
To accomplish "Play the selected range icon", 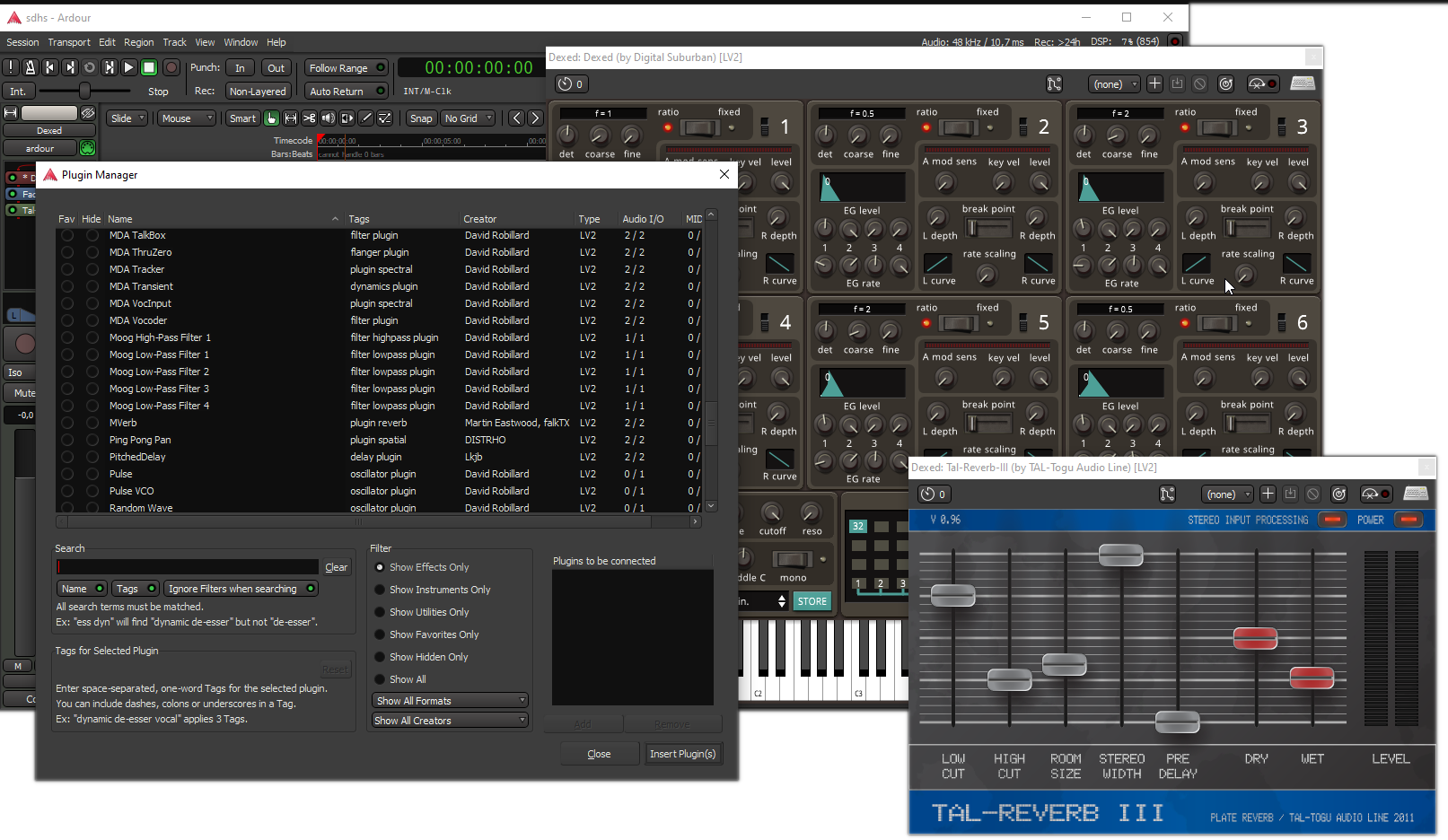I will tap(110, 67).
